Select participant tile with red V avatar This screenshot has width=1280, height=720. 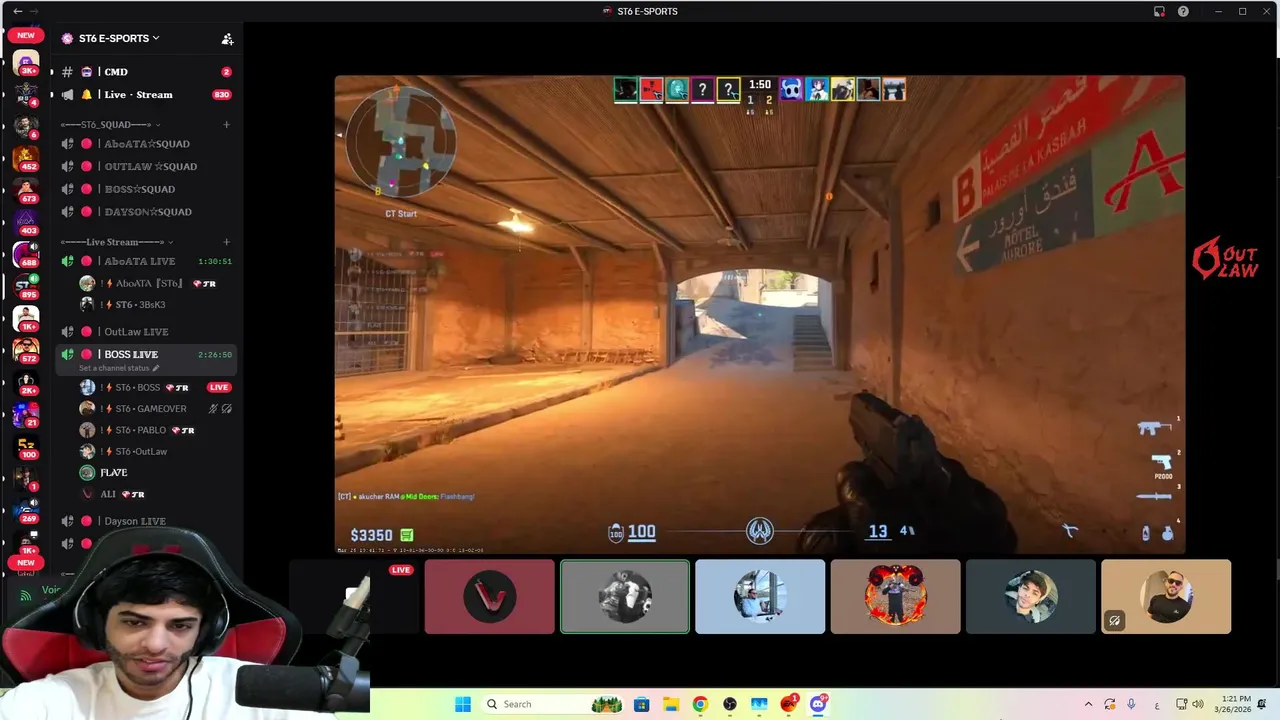(x=490, y=596)
